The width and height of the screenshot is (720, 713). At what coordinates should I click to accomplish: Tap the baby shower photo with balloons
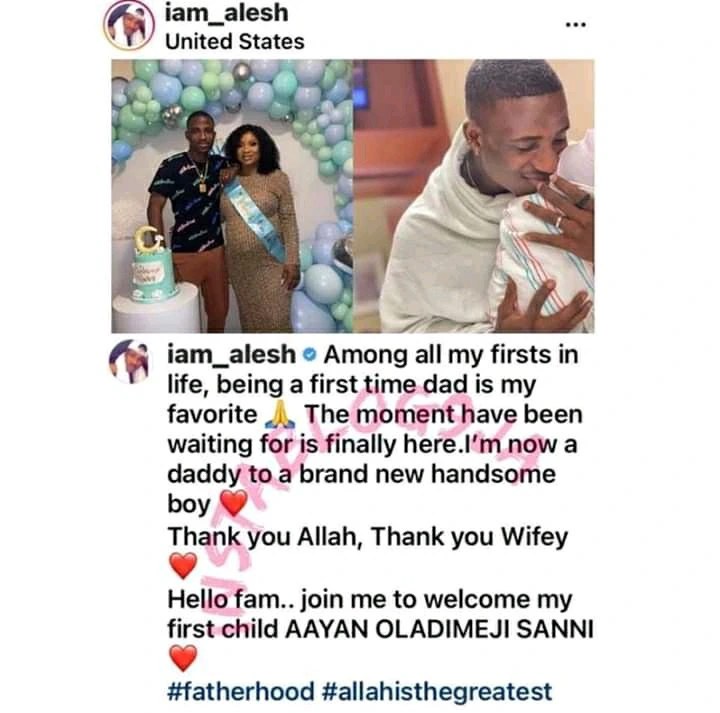[x=232, y=196]
